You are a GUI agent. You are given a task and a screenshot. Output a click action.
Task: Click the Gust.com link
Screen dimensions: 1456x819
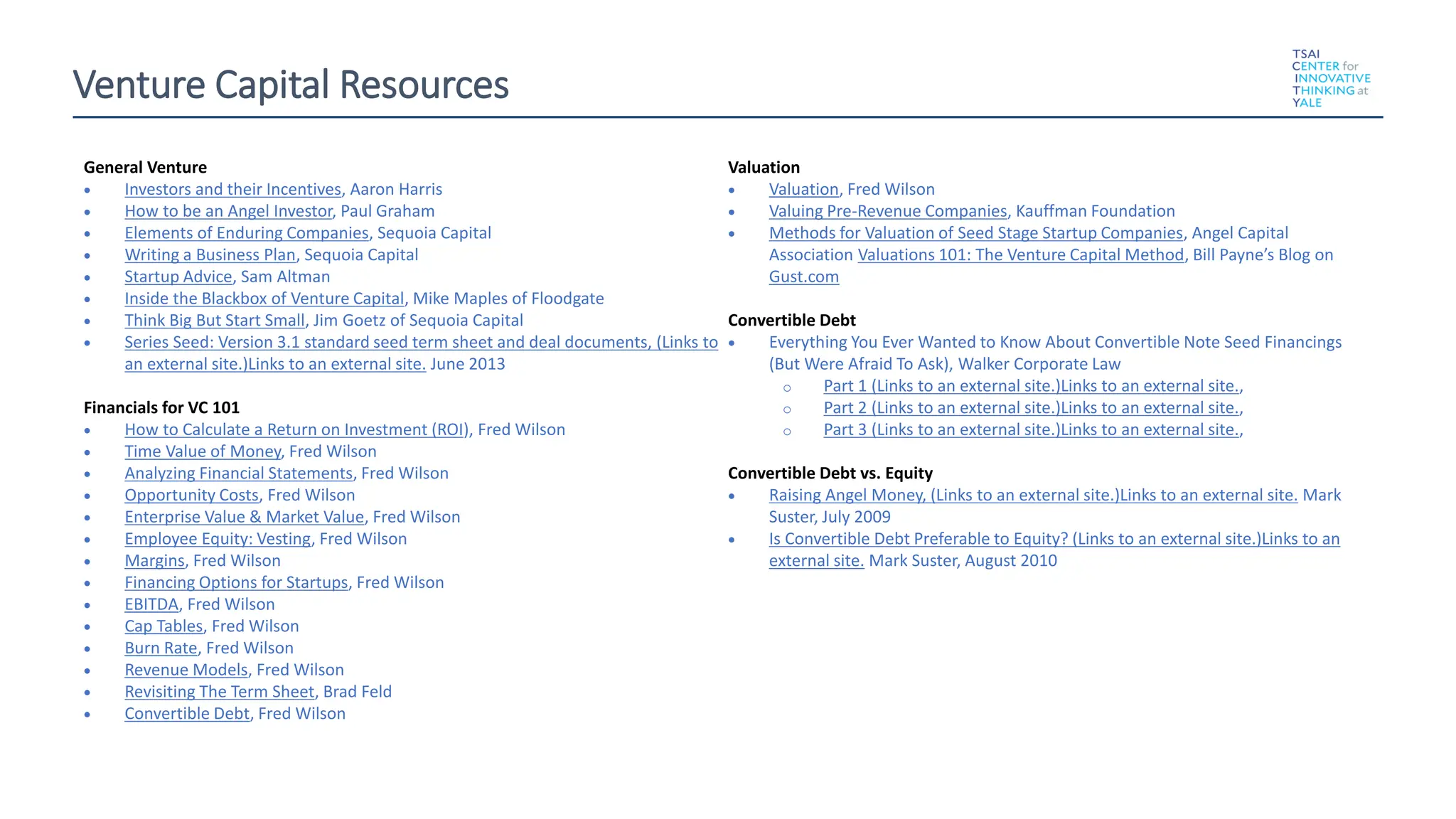pos(803,277)
